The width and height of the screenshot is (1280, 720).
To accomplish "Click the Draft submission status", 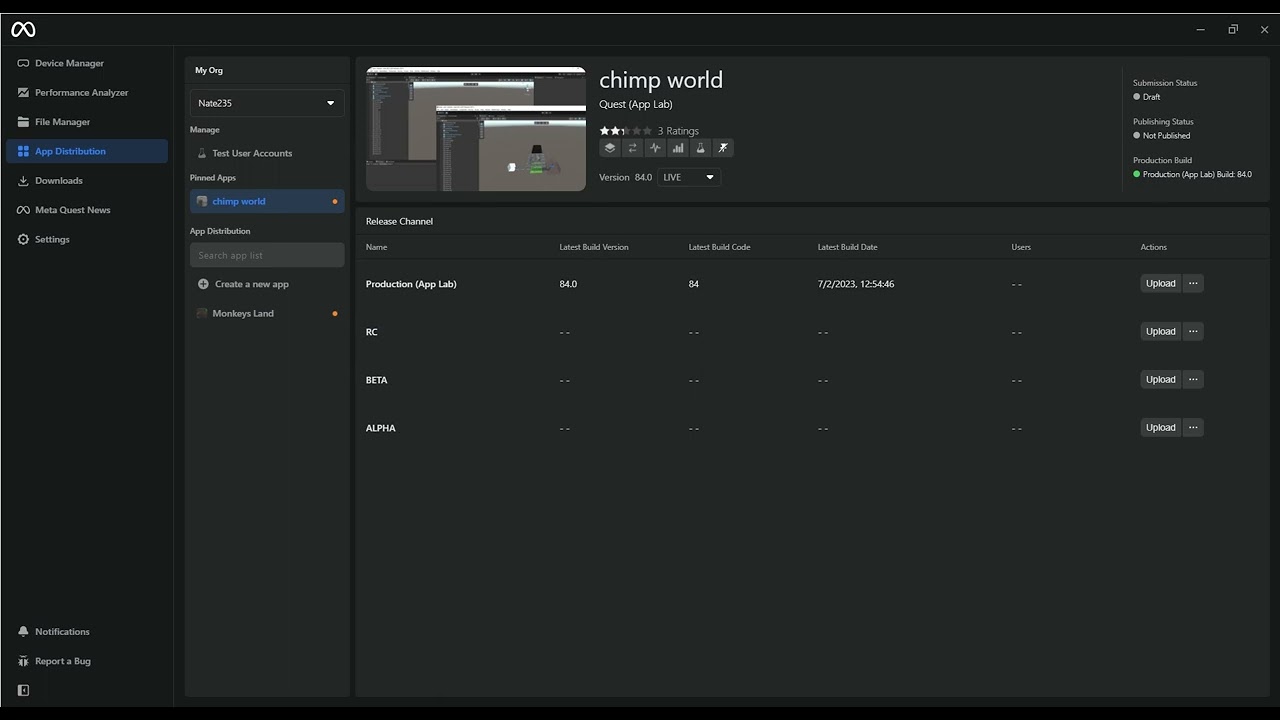I will [x=1152, y=97].
